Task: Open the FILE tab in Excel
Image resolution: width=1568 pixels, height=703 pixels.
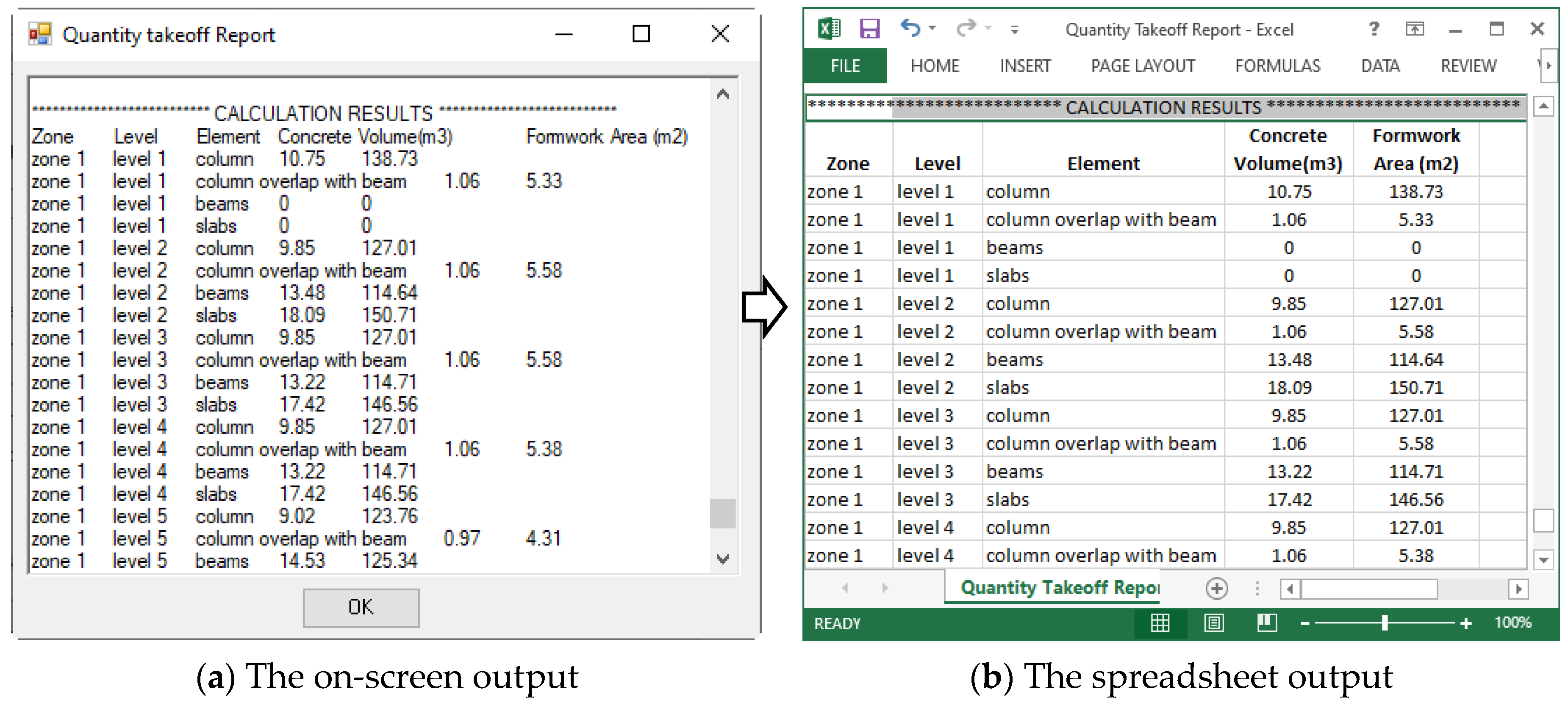Action: click(x=845, y=66)
